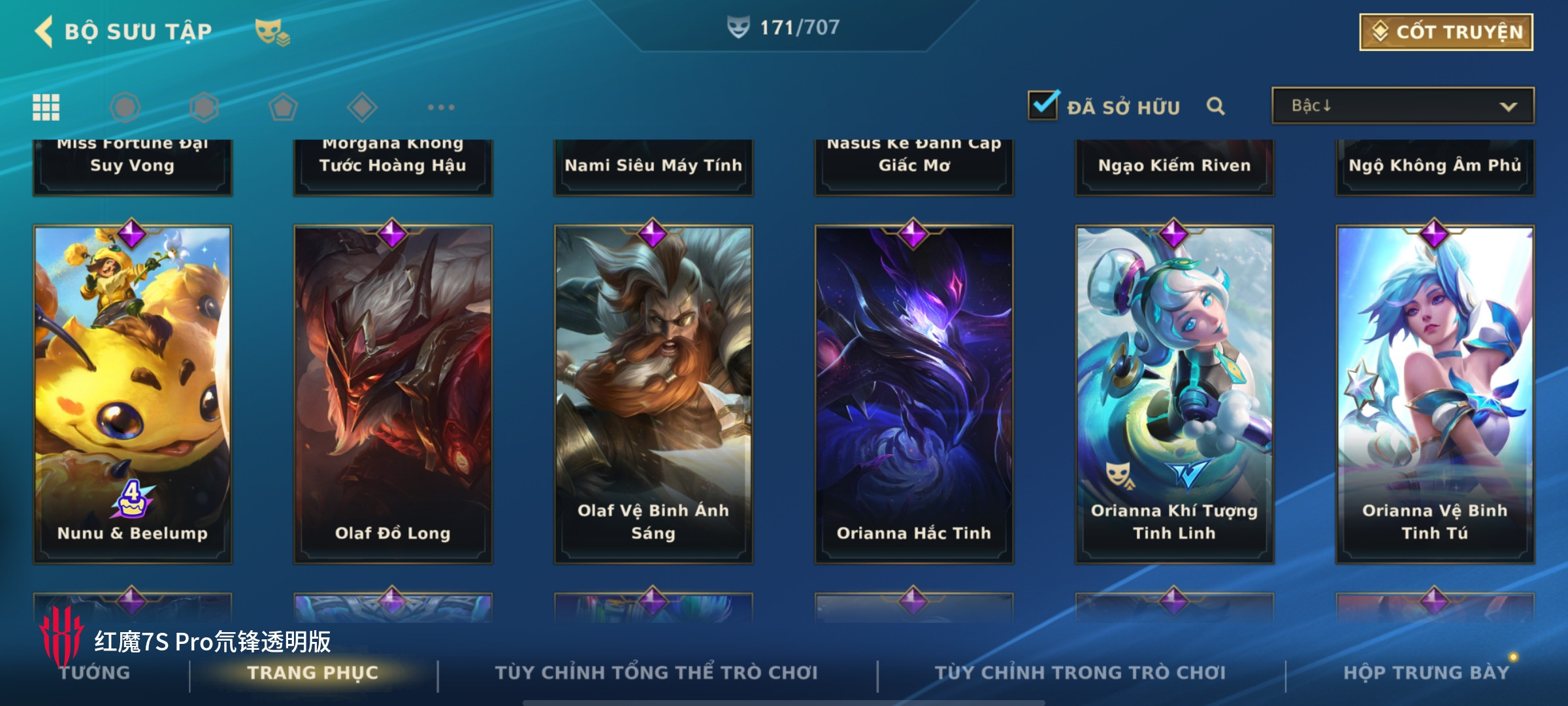Viewport: 1568px width, 706px height.
Task: Click the Cốt Truyện button
Action: tap(1446, 32)
